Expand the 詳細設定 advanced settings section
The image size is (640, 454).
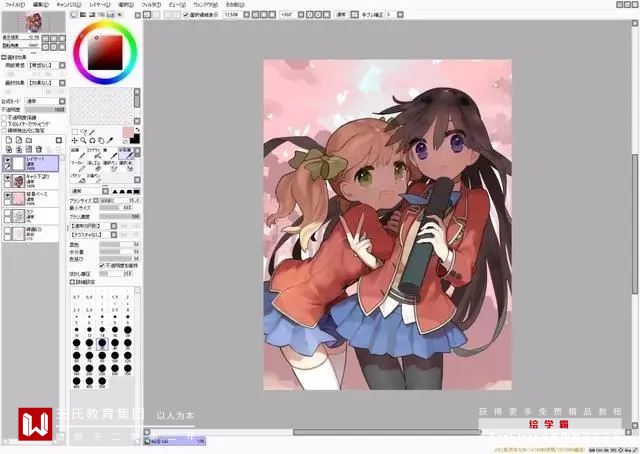pos(73,282)
